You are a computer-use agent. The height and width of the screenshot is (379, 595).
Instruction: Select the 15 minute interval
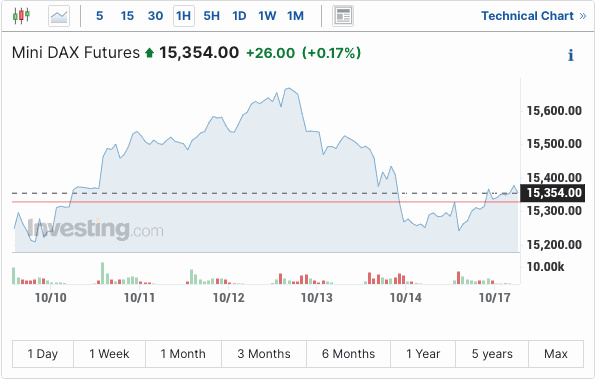tap(127, 16)
